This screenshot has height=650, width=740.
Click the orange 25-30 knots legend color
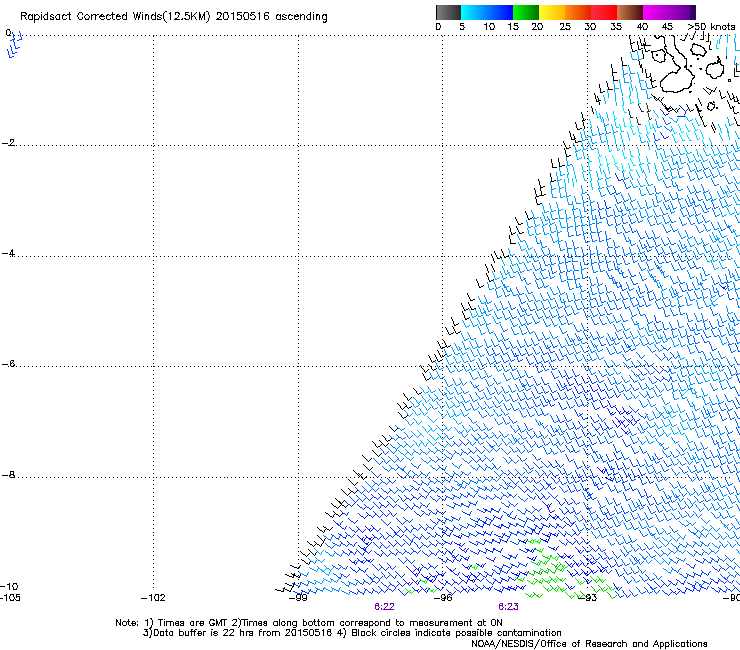(x=578, y=12)
